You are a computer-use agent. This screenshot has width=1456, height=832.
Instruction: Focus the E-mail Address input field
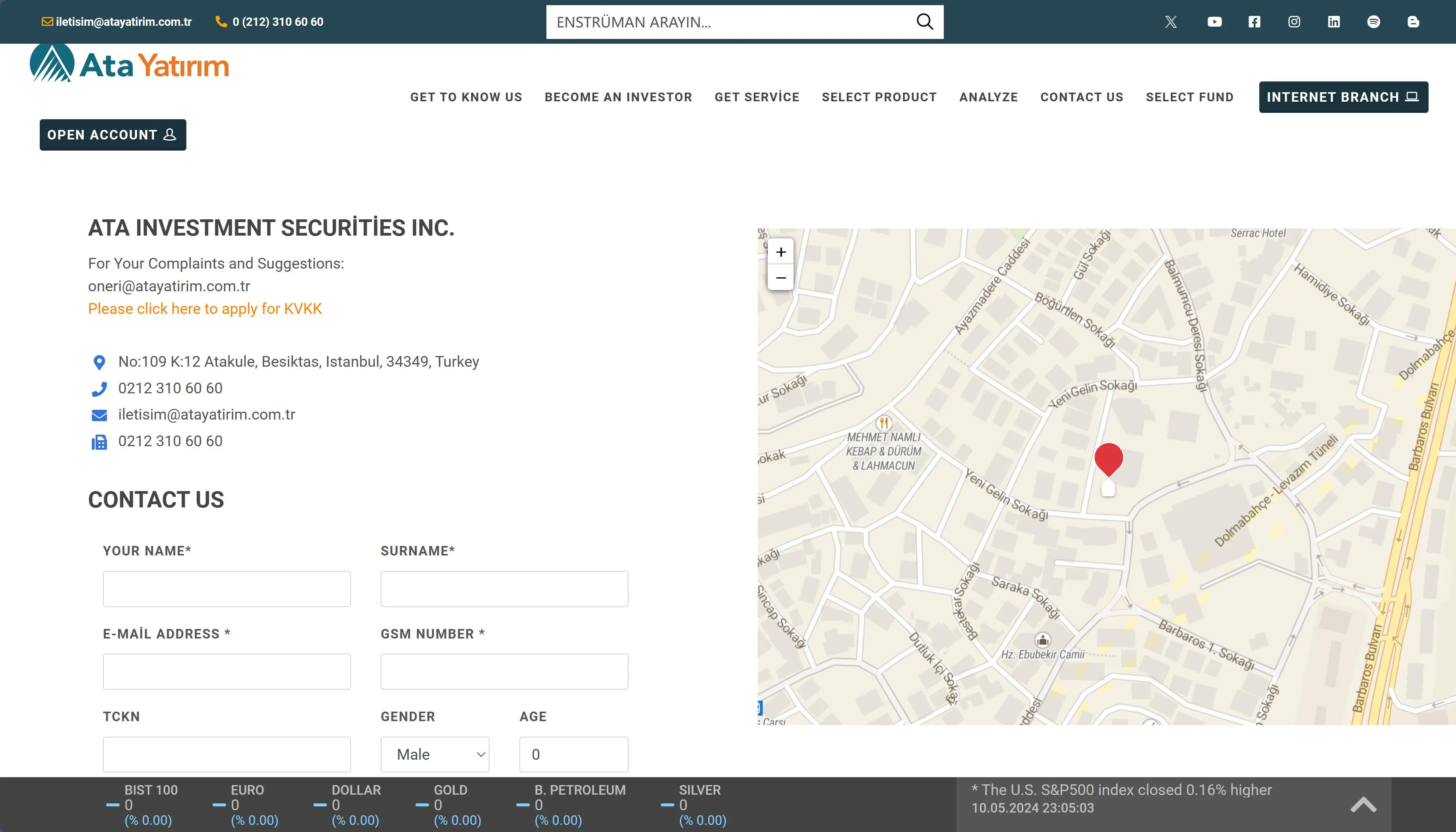(x=226, y=671)
